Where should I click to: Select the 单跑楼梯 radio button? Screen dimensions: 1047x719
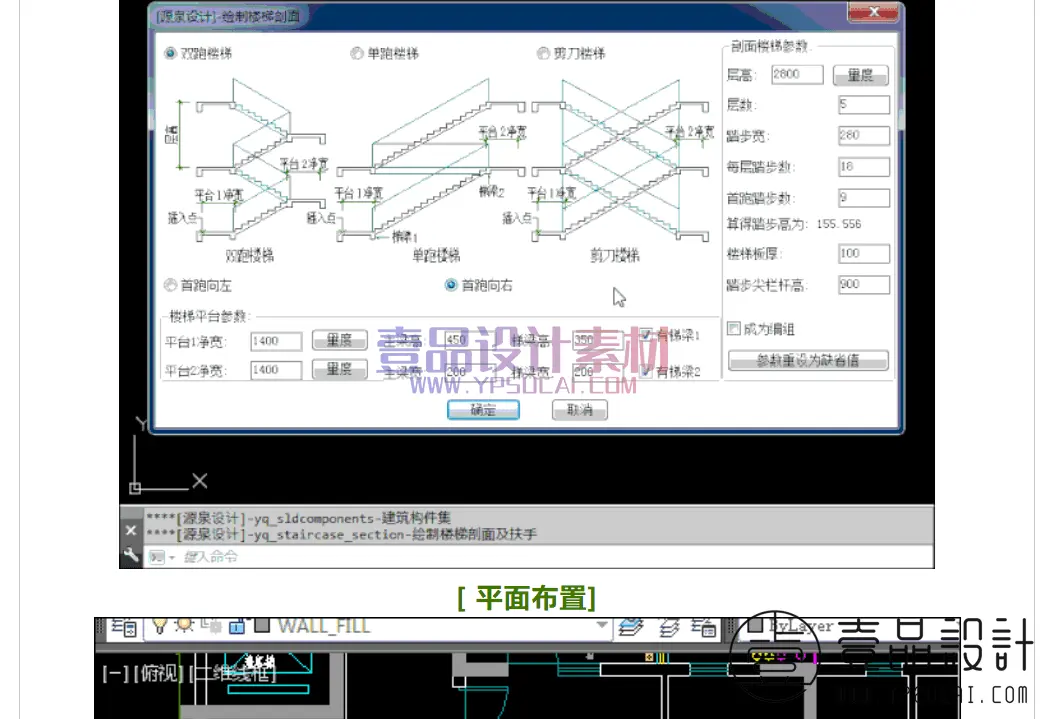357,53
